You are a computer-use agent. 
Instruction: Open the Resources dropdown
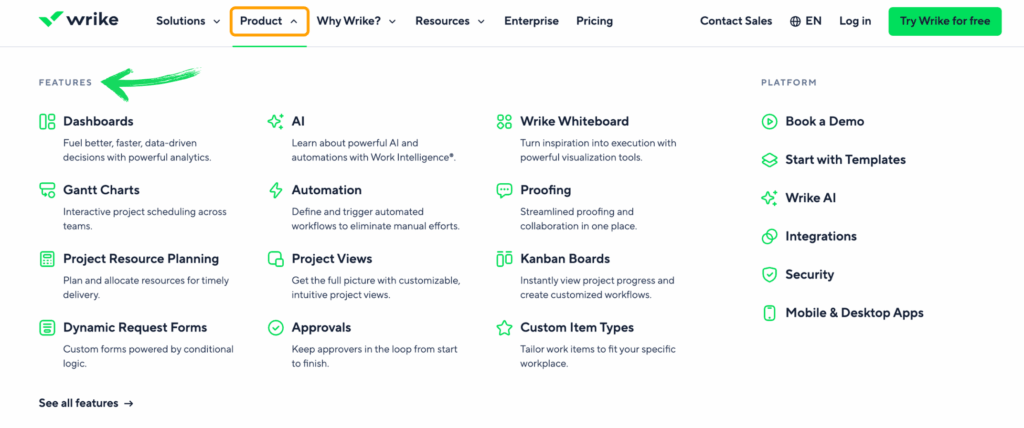(x=450, y=21)
